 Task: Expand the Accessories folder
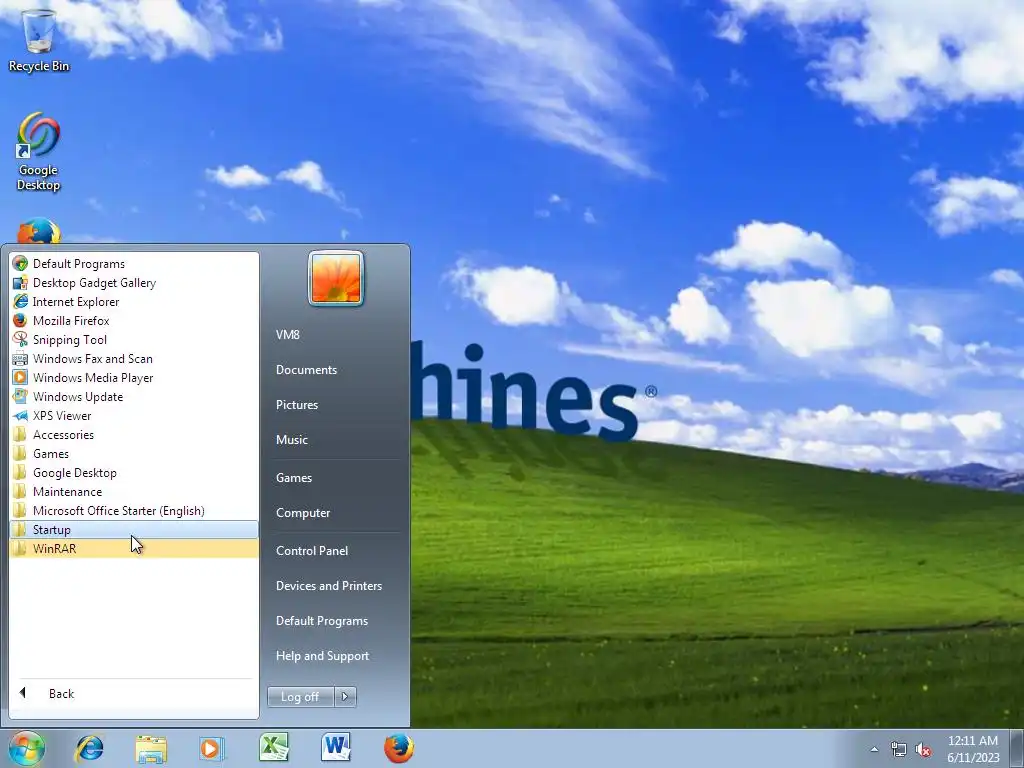coord(134,435)
